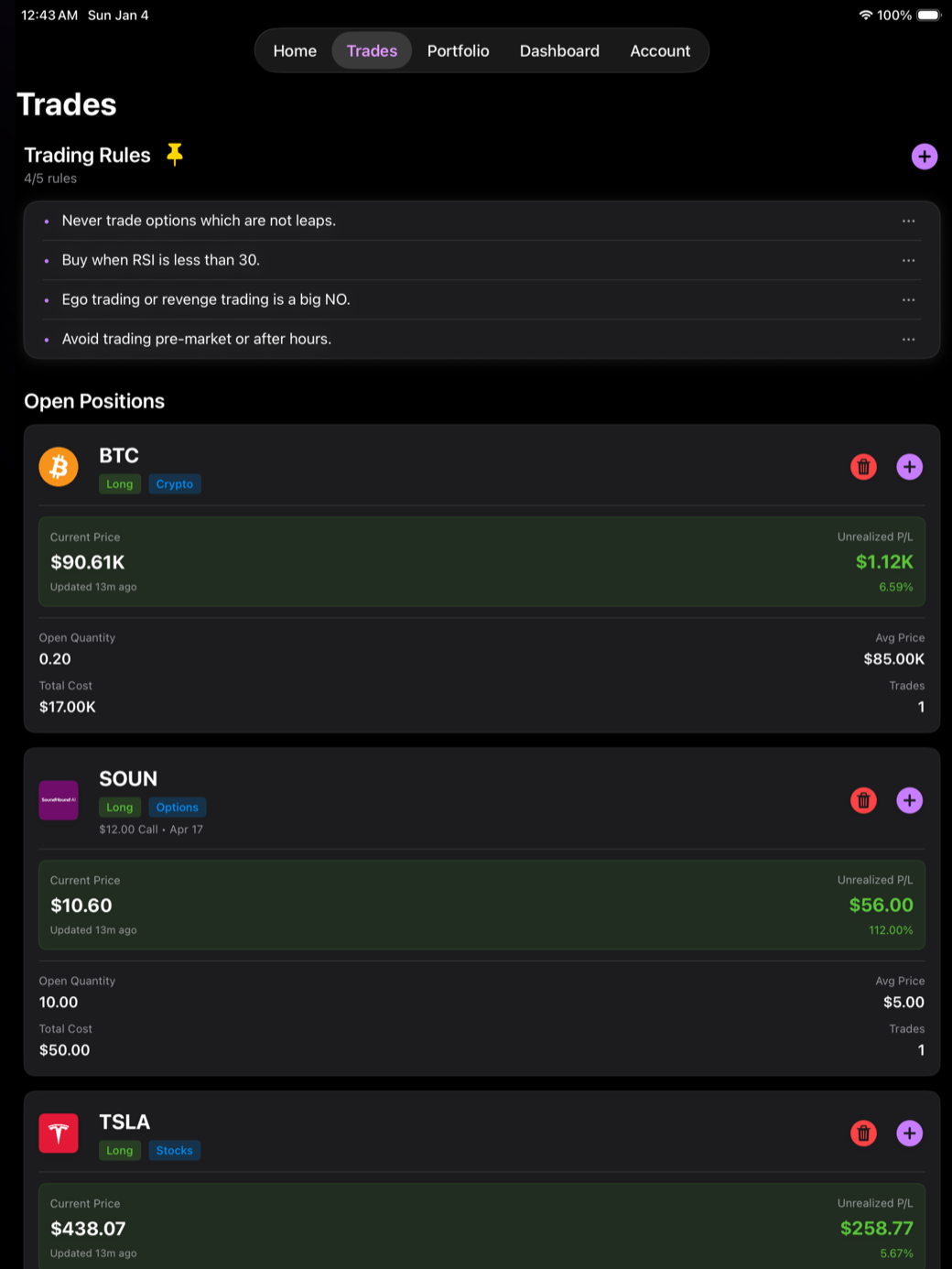Add a new trade to SOUN
Screen dimensions: 952x1269
pos(909,800)
